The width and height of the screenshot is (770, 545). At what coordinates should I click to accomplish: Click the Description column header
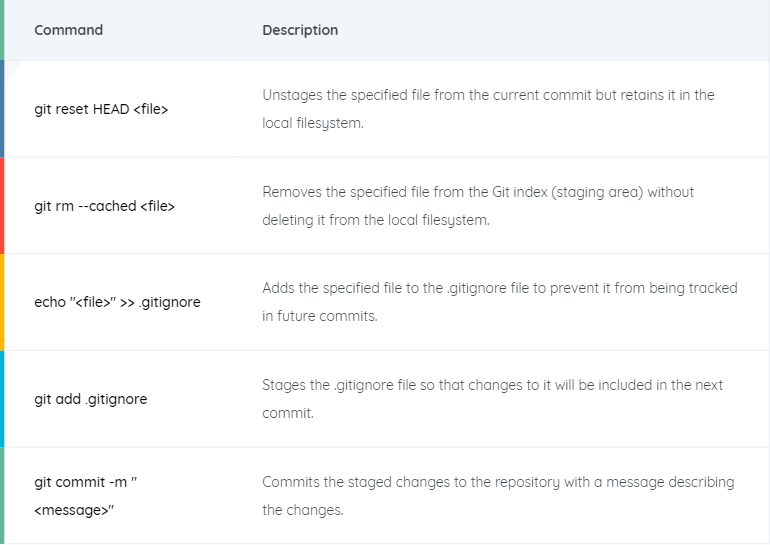300,30
